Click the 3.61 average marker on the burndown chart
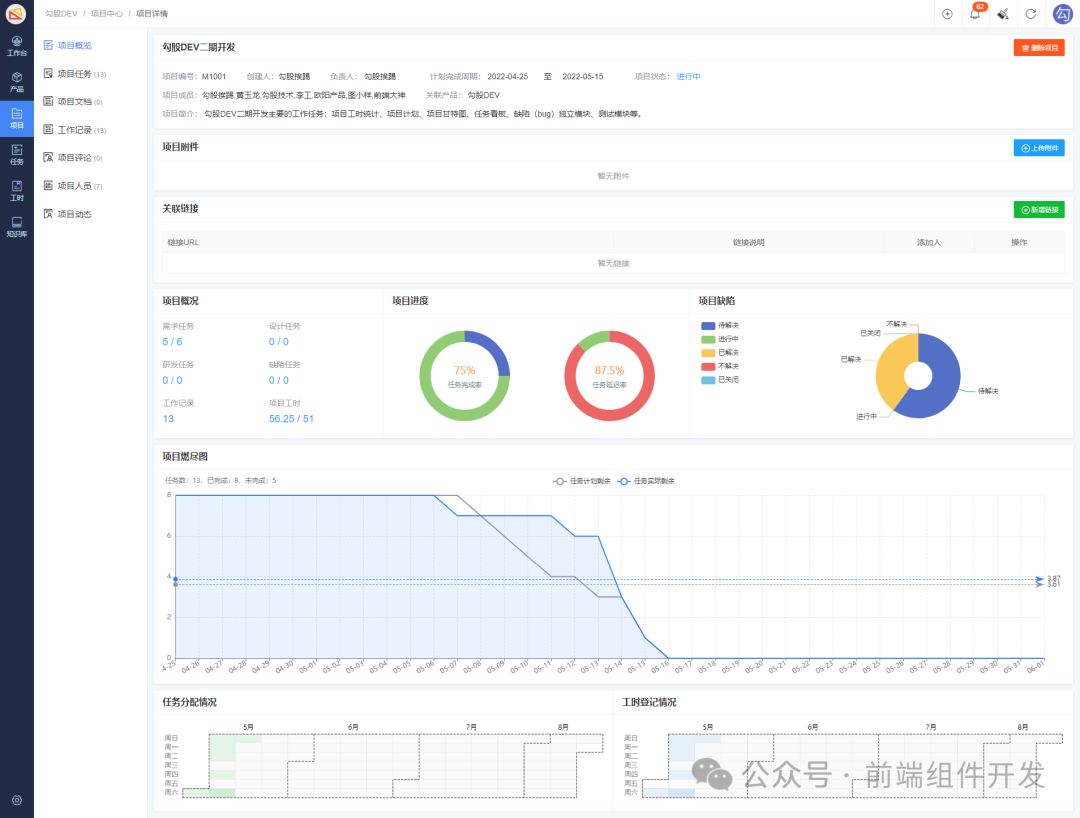The height and width of the screenshot is (818, 1080). [1054, 585]
